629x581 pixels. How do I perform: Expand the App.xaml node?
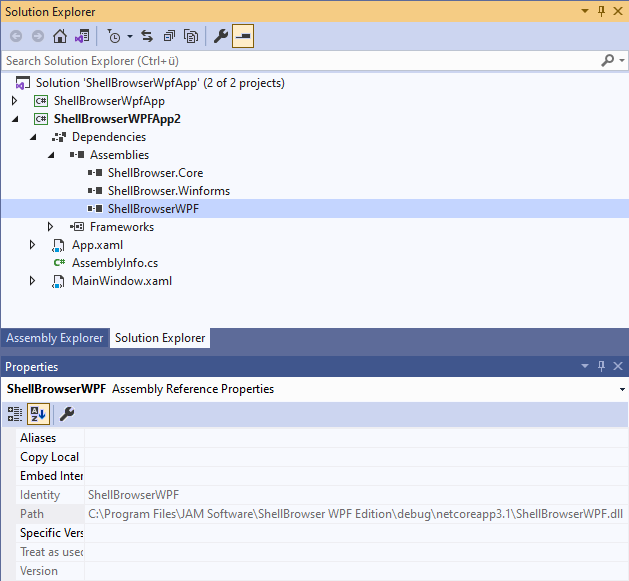click(32, 245)
